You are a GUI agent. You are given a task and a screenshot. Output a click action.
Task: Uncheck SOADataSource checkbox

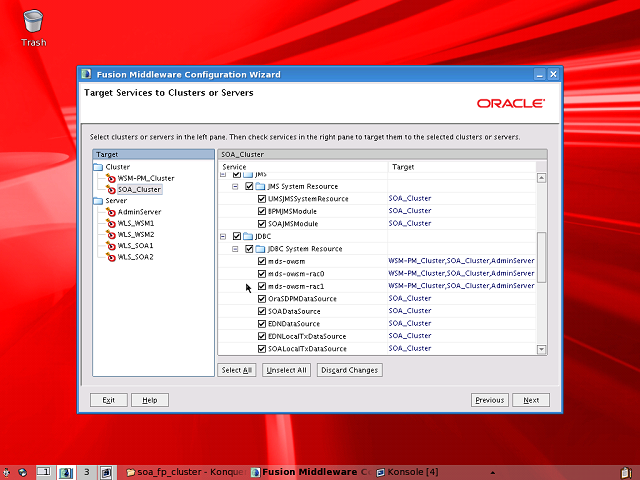pos(262,311)
